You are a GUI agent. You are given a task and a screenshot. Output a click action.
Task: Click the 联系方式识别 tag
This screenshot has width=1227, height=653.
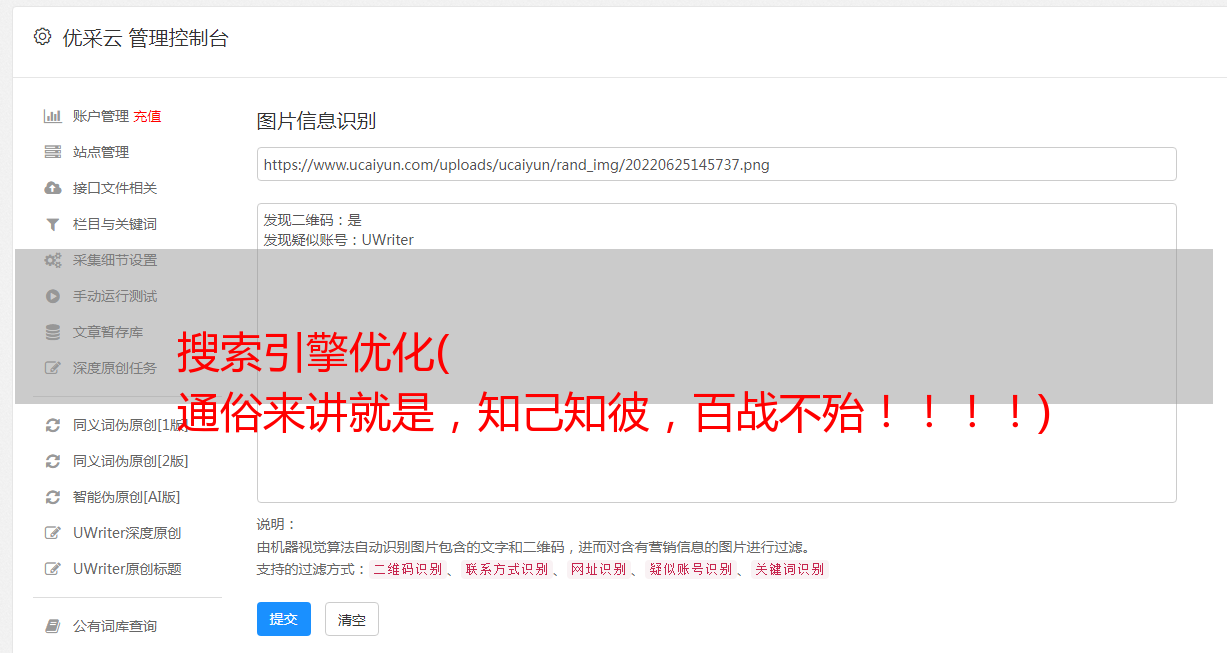coord(506,569)
